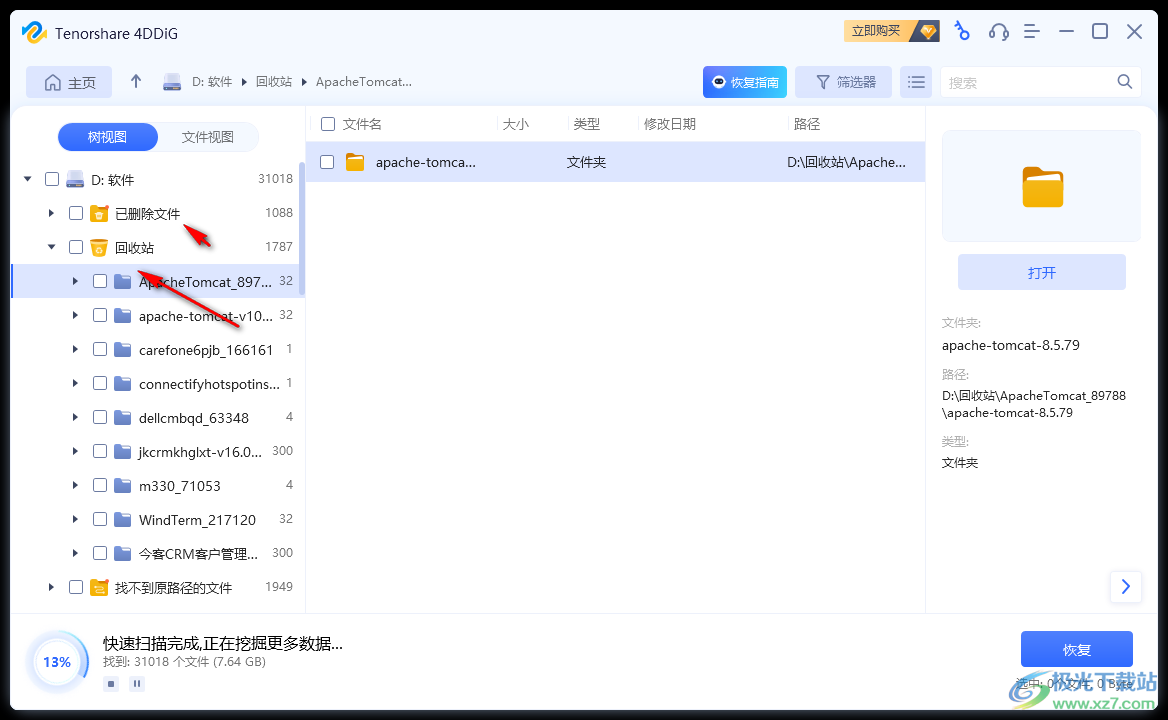Go to 主页 home button
This screenshot has height=720, width=1168.
tap(69, 82)
